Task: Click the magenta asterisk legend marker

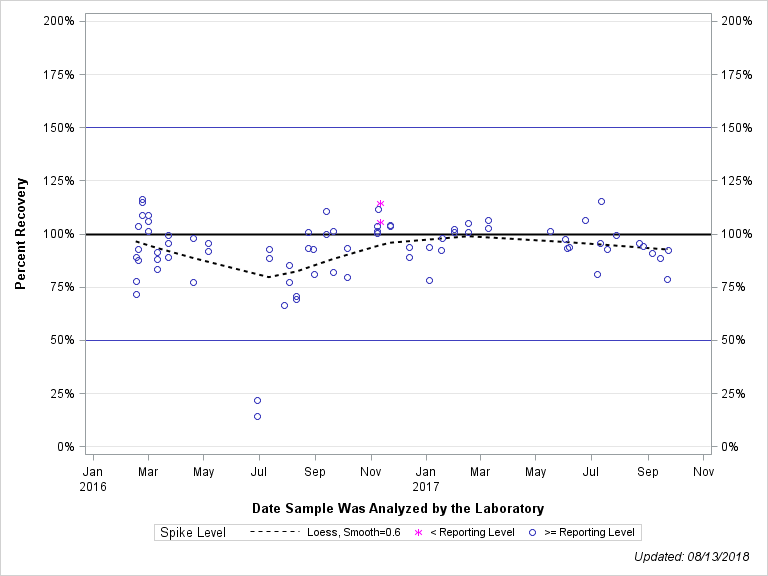Action: [x=418, y=532]
